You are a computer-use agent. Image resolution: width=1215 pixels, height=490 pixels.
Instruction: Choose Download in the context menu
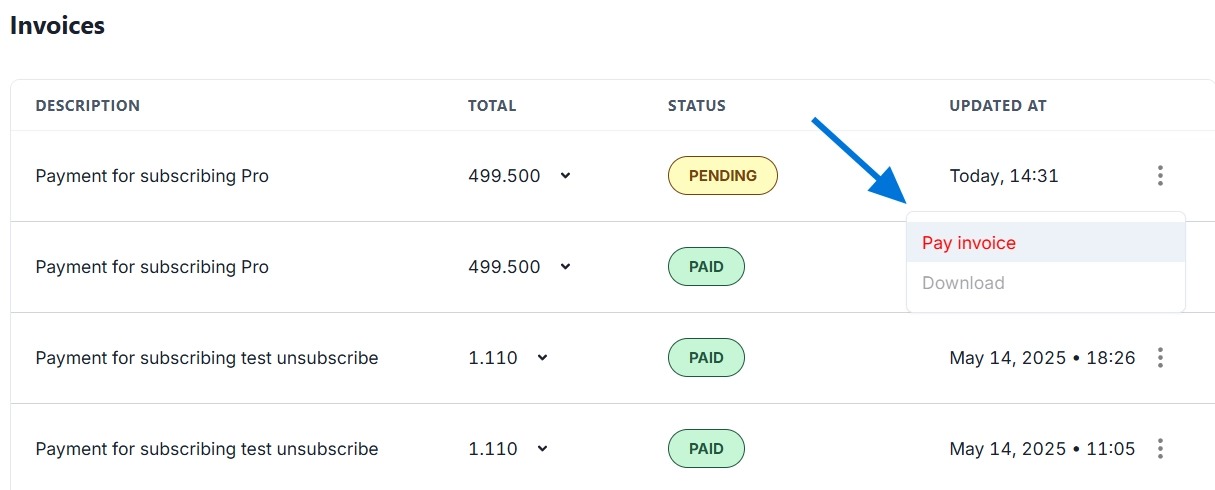pos(963,283)
